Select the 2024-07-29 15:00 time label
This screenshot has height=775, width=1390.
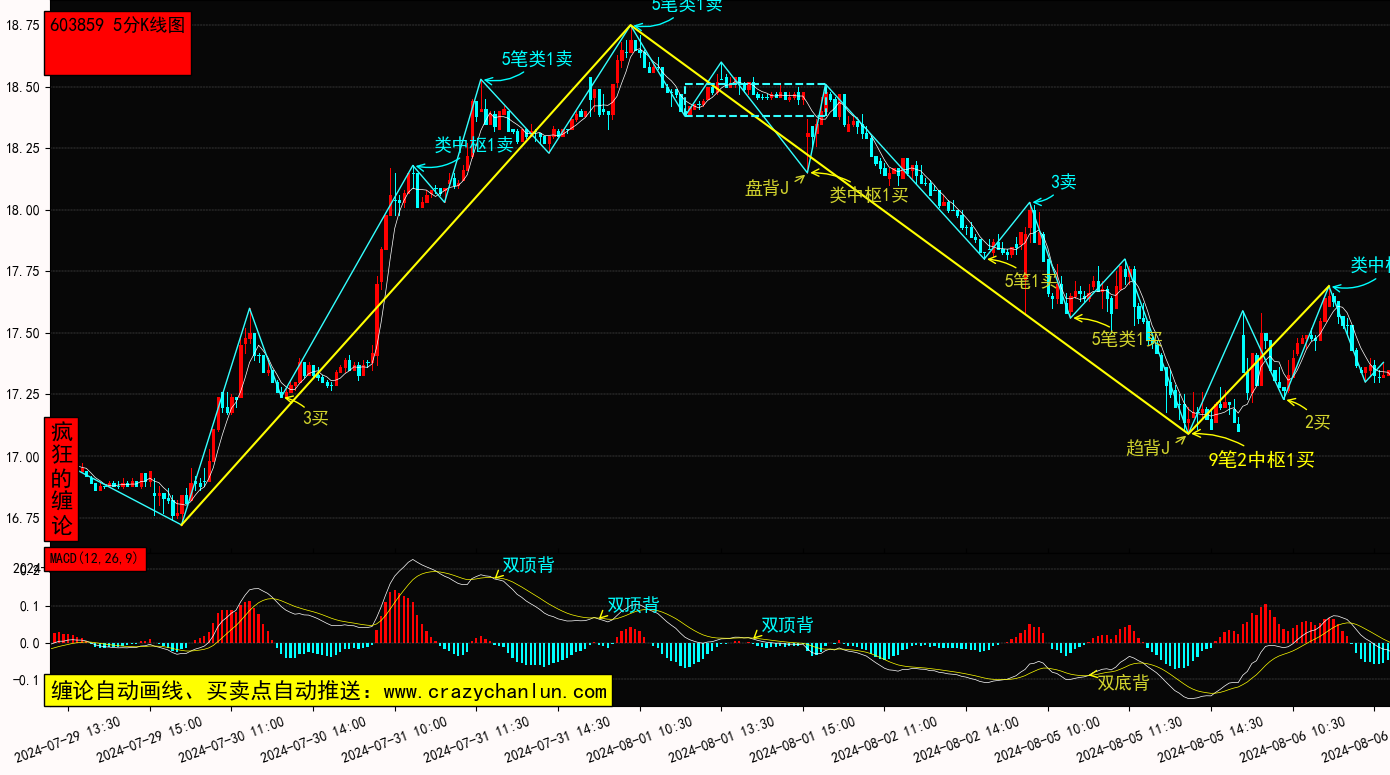(x=150, y=738)
